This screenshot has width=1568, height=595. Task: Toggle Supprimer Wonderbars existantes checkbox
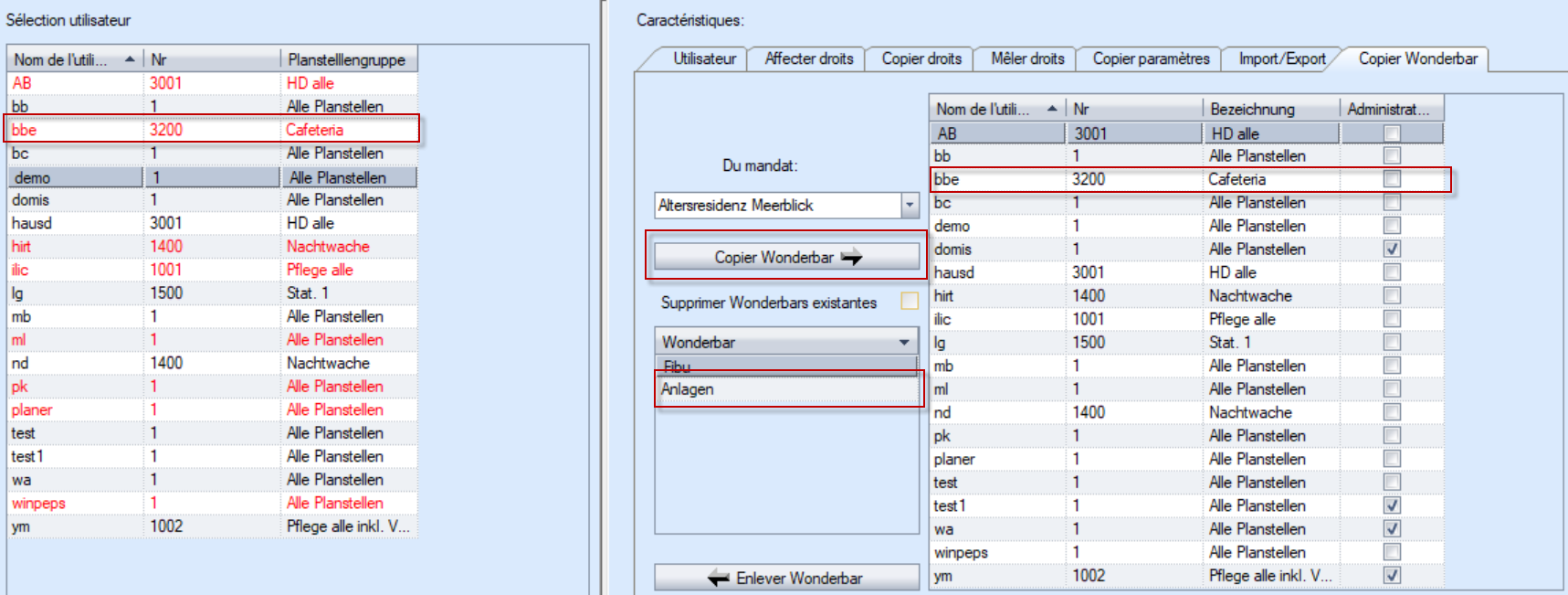click(910, 302)
